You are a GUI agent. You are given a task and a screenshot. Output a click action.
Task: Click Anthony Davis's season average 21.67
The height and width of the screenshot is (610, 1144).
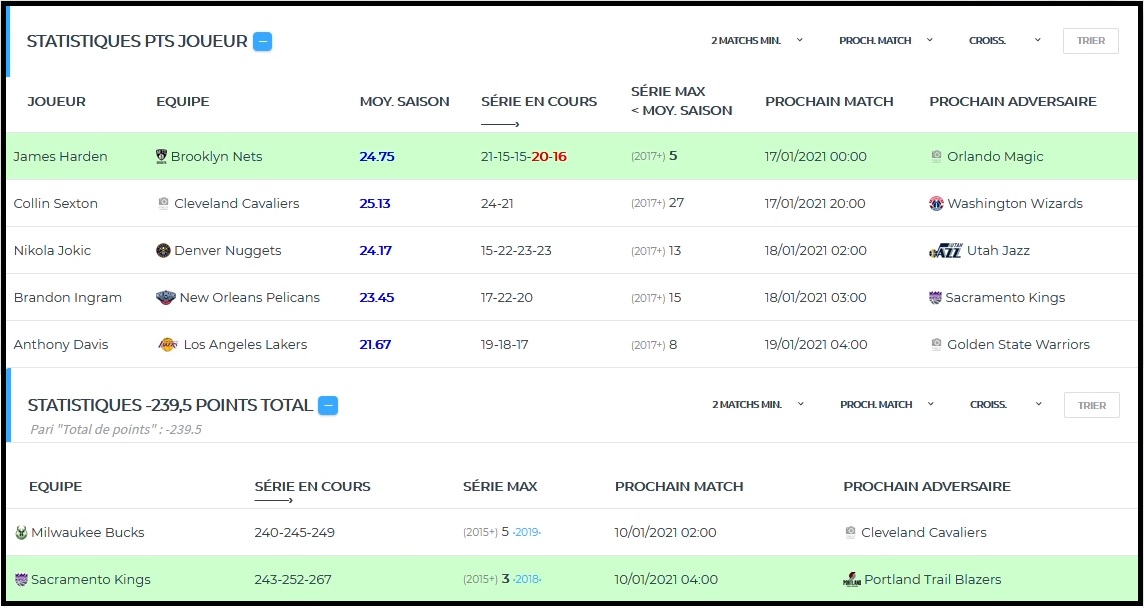click(x=376, y=344)
